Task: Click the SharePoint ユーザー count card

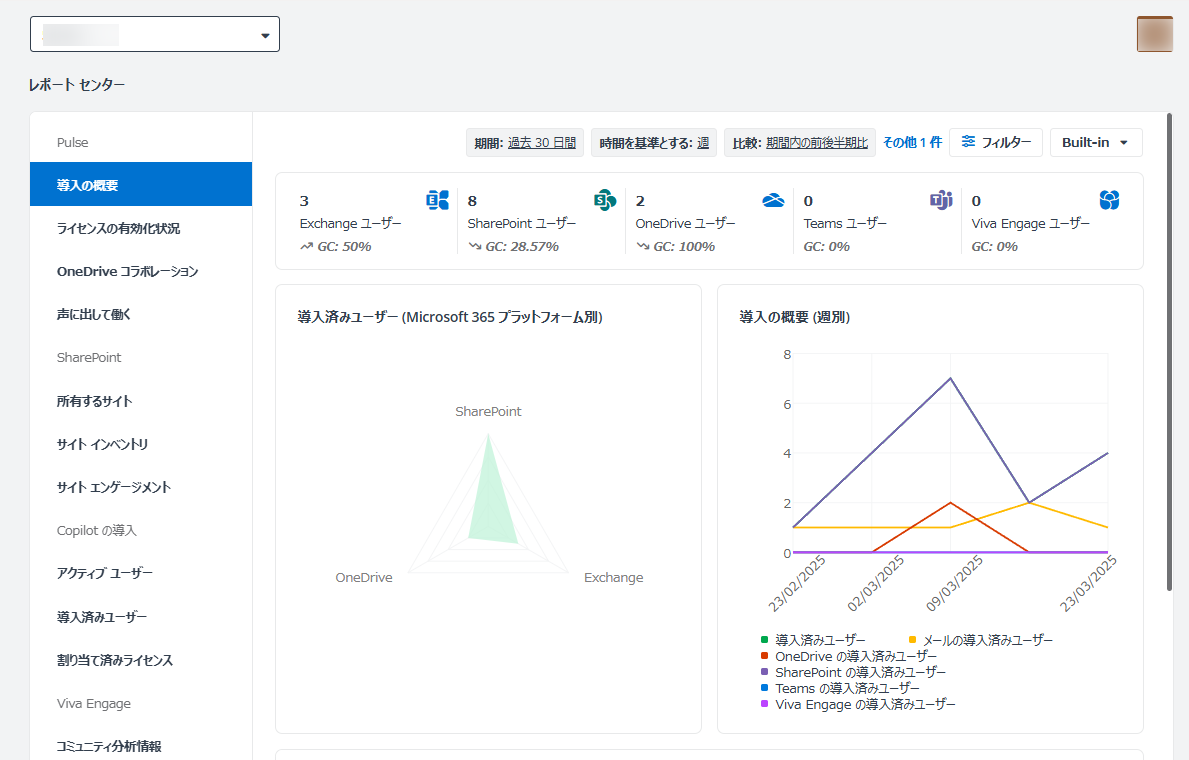Action: tap(542, 221)
